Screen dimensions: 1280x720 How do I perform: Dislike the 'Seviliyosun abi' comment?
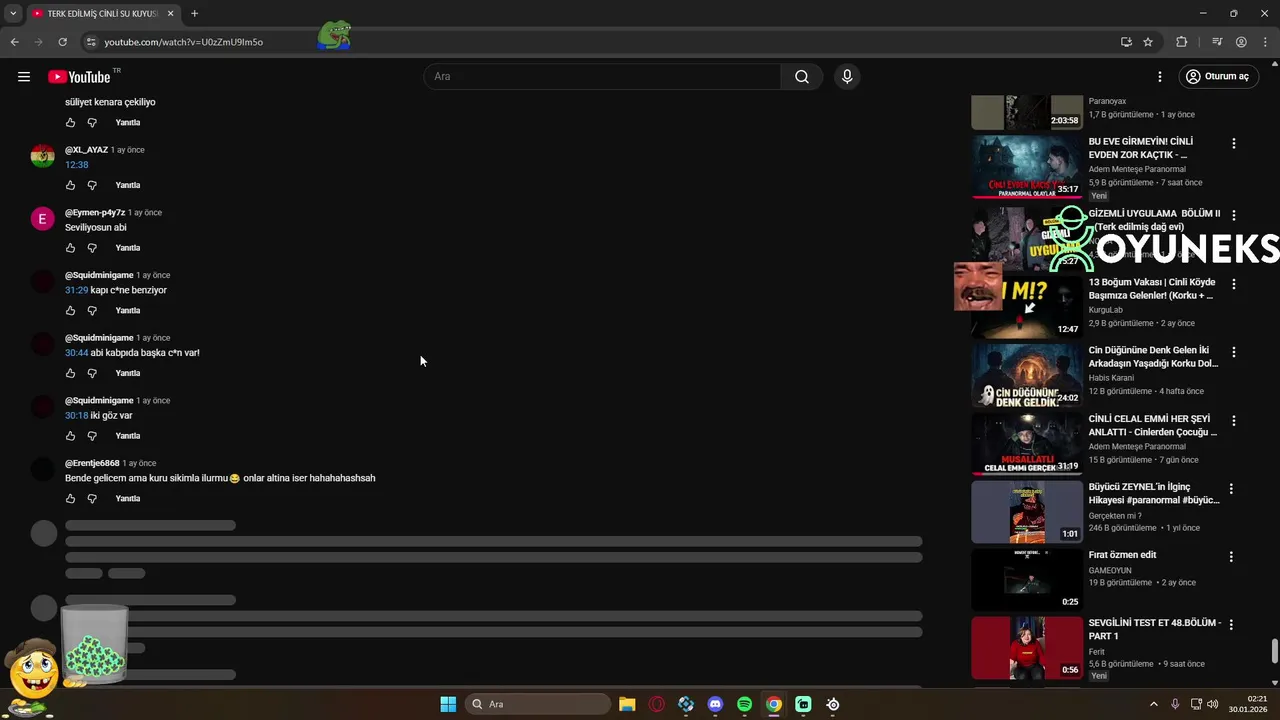92,248
